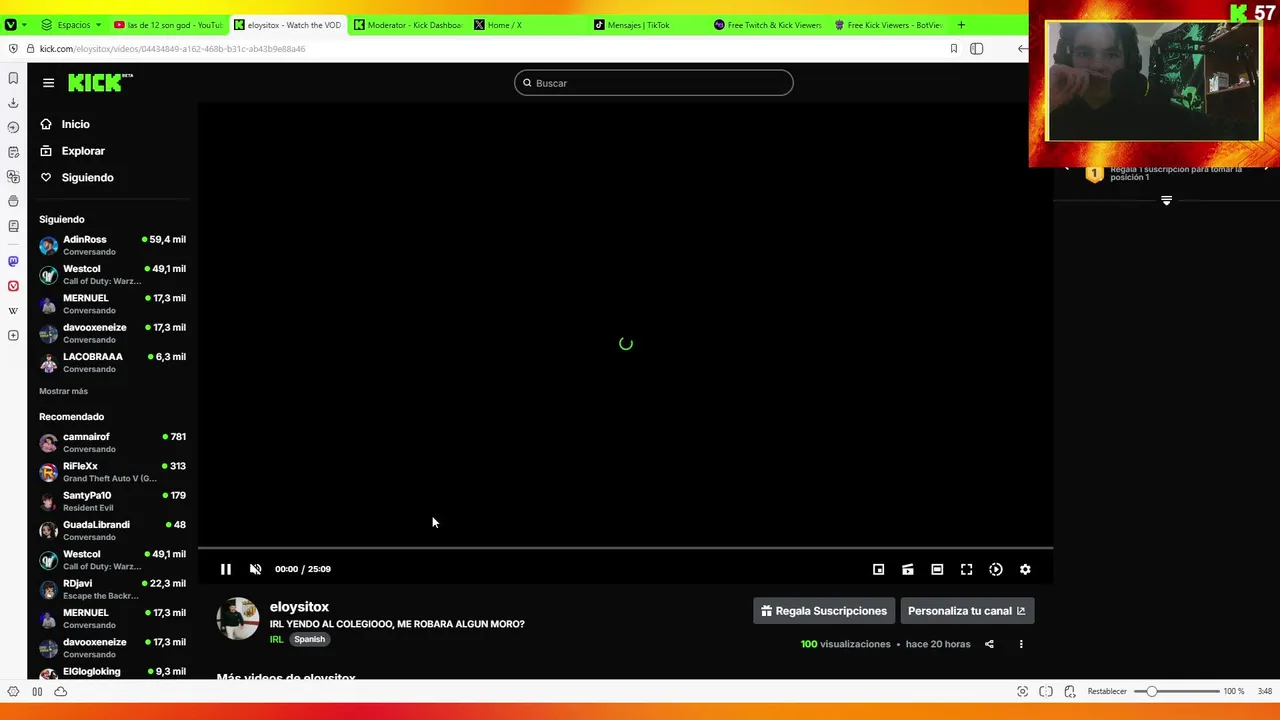Click eloysitox channel avatar

[238, 619]
